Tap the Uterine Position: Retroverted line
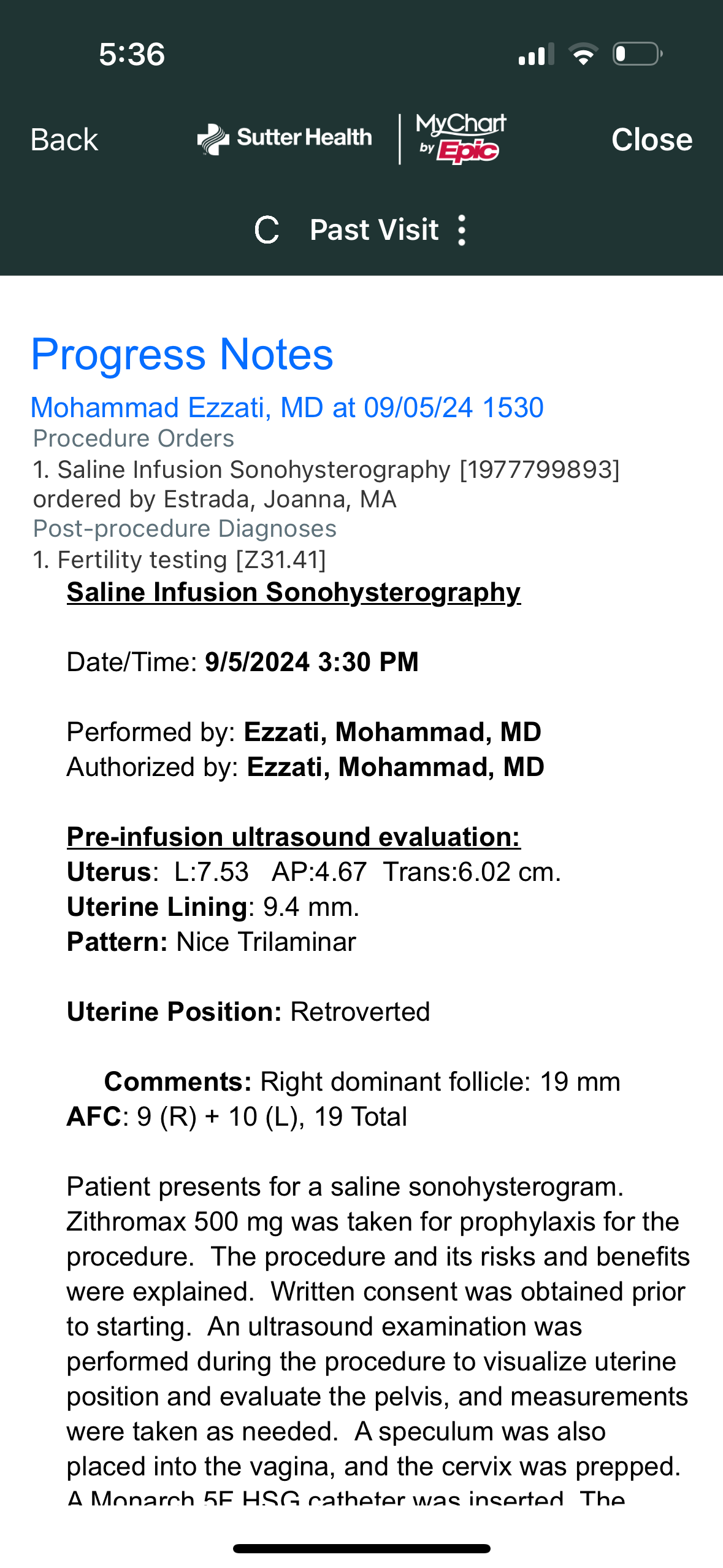The height and width of the screenshot is (1568, 723). (x=248, y=1012)
